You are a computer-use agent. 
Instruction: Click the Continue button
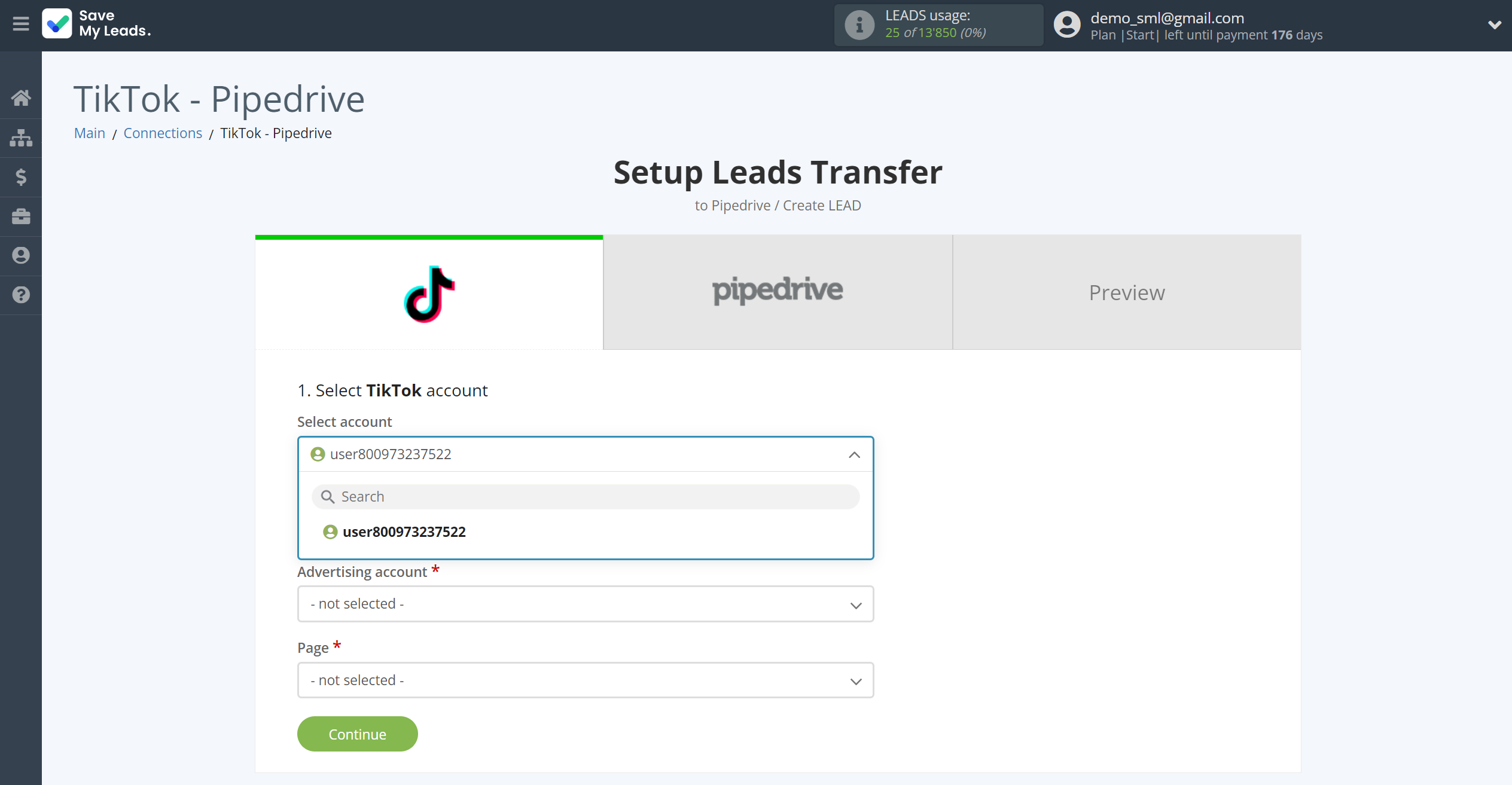click(x=357, y=733)
